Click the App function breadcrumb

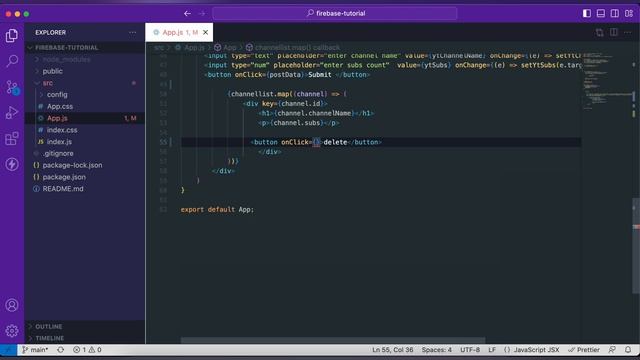tap(225, 47)
